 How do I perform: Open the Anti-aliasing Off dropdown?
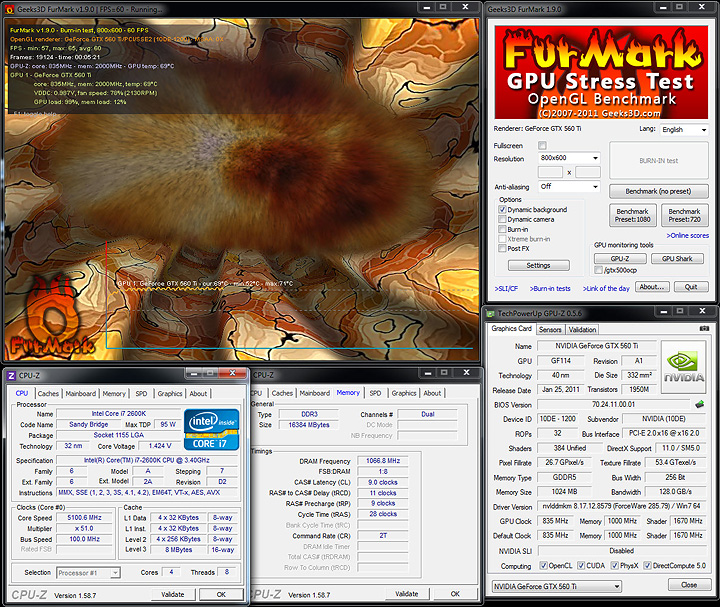(569, 186)
